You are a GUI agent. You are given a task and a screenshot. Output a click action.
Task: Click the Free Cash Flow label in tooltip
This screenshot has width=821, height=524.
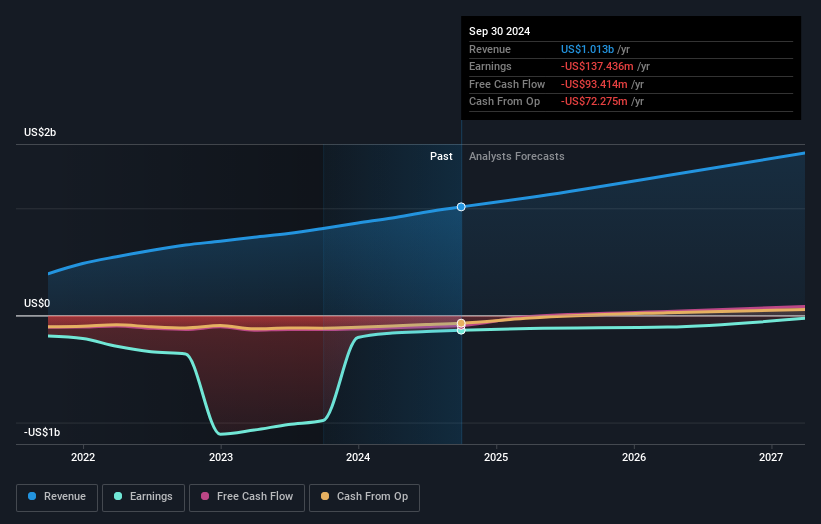[507, 84]
